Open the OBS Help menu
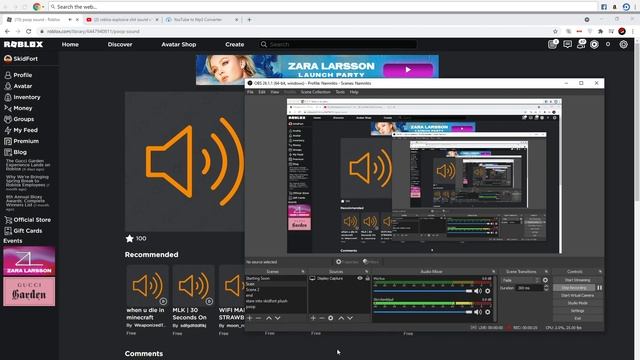The width and height of the screenshot is (640, 360). click(354, 92)
